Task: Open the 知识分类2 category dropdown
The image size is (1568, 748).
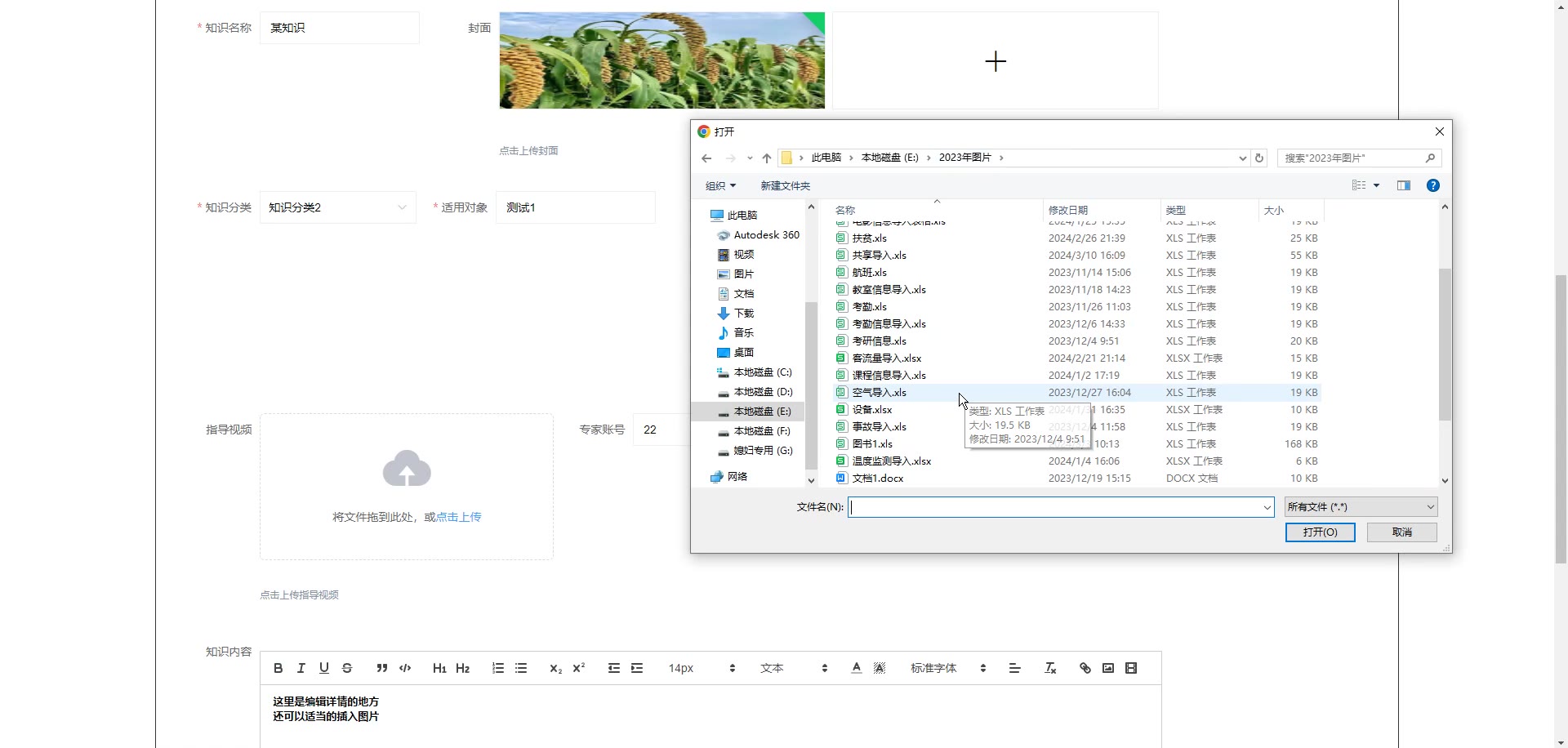Action: point(338,207)
